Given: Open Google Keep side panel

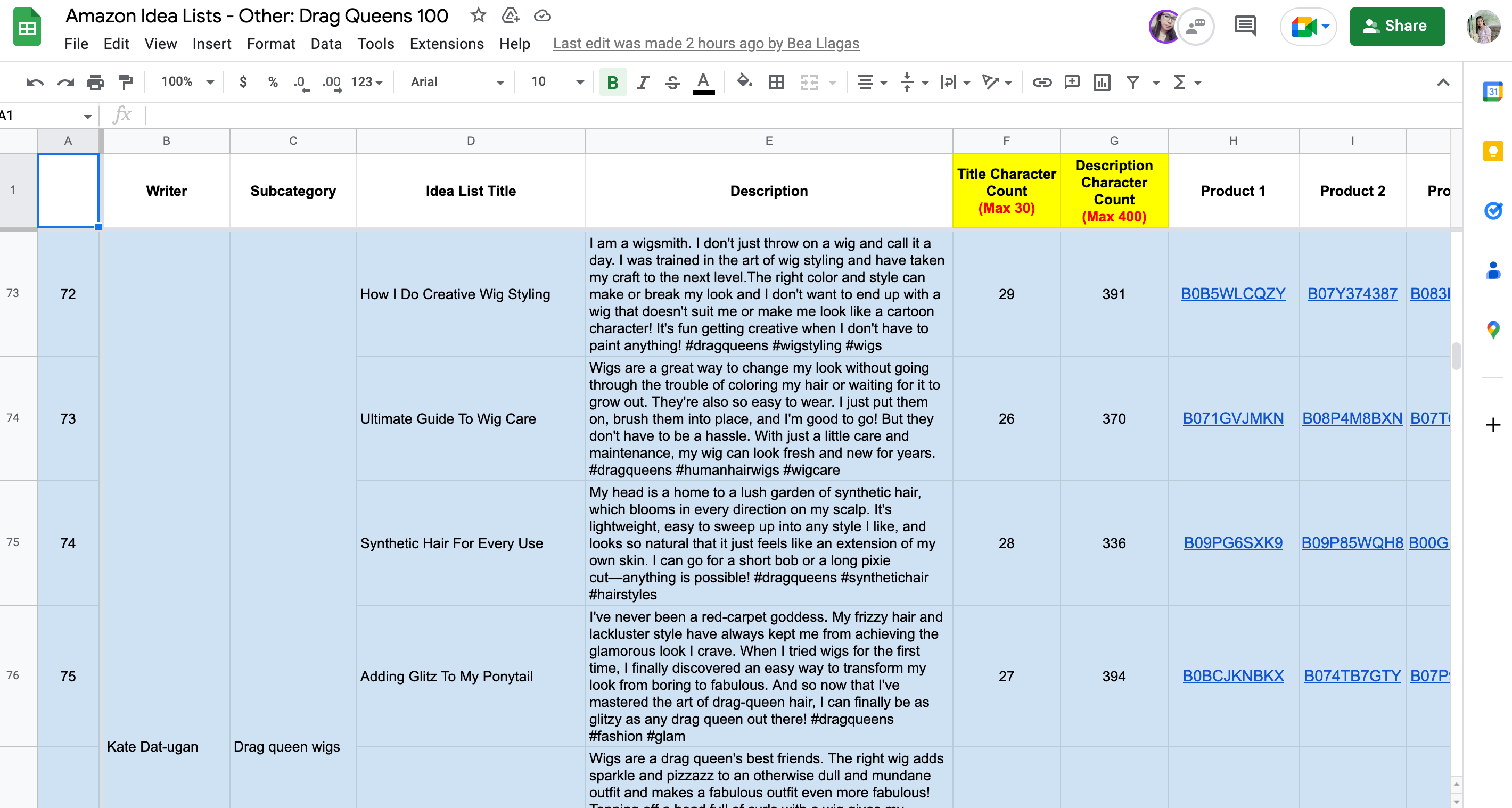Looking at the screenshot, I should point(1493,151).
